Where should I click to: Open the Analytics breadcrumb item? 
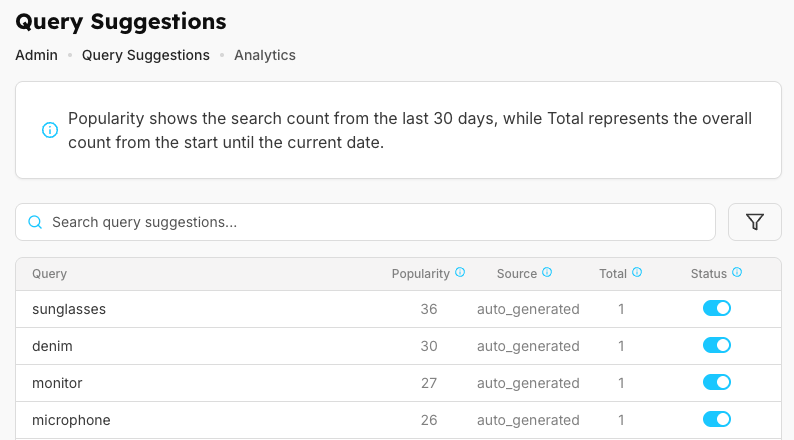point(265,55)
